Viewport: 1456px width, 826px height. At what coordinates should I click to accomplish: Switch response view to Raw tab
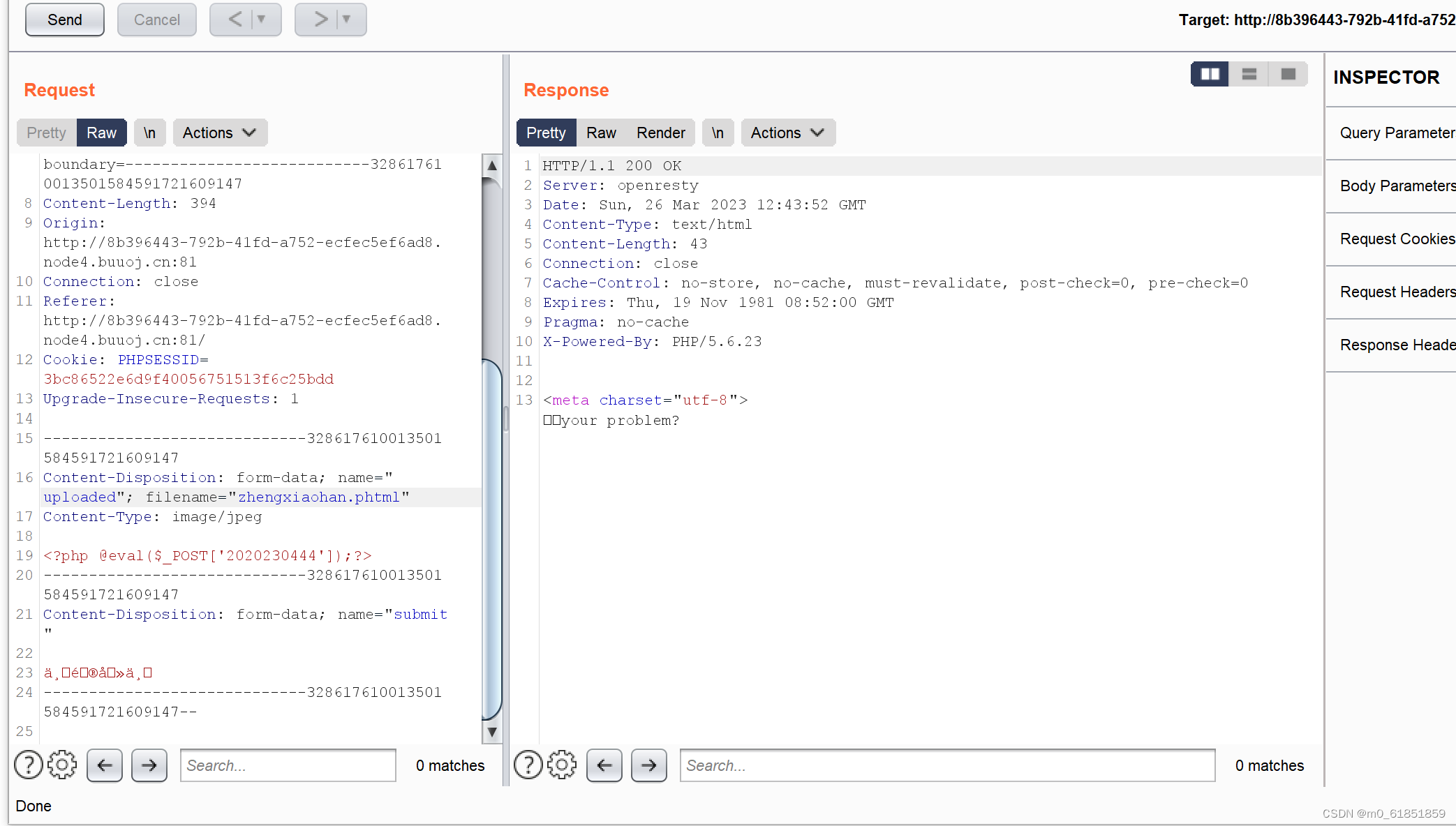point(601,133)
